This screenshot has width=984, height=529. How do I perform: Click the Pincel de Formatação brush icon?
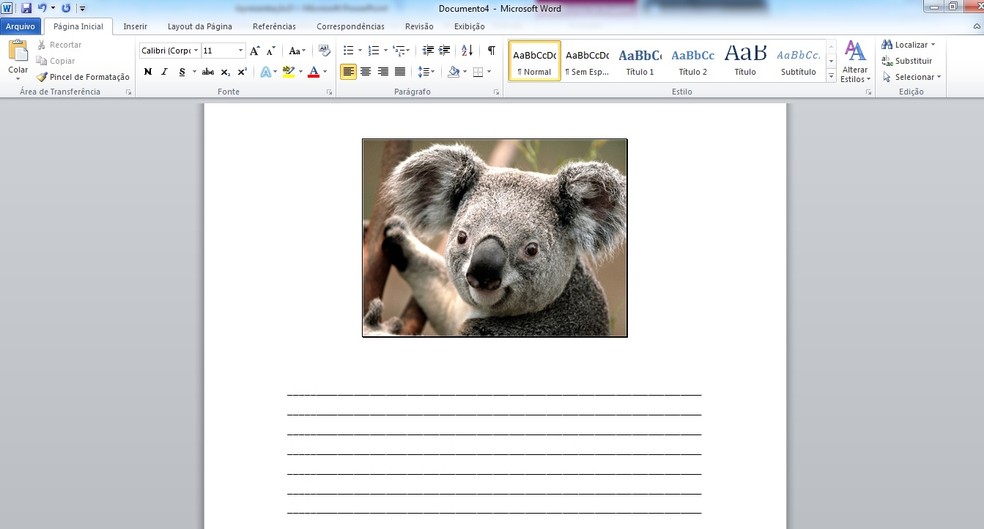[x=42, y=77]
